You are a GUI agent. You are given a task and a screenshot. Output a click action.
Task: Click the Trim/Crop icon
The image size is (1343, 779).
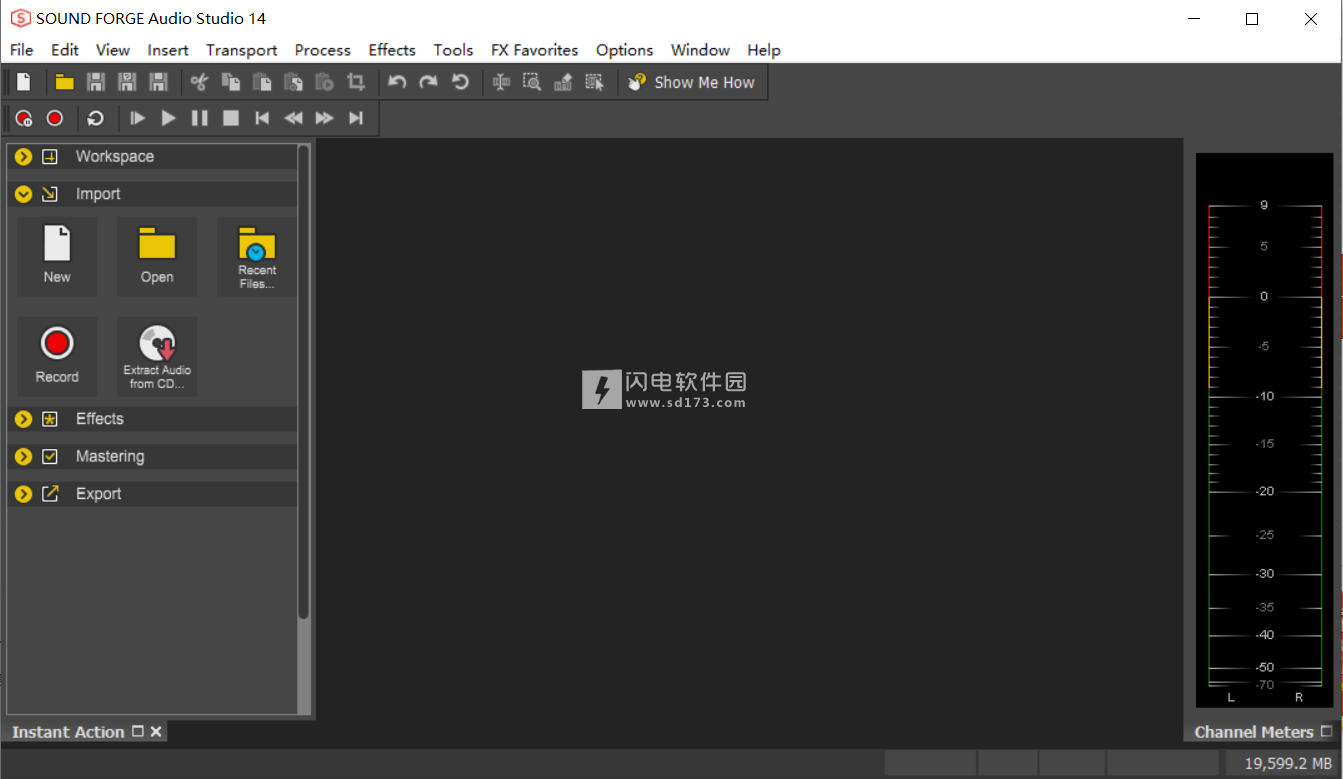click(x=355, y=82)
